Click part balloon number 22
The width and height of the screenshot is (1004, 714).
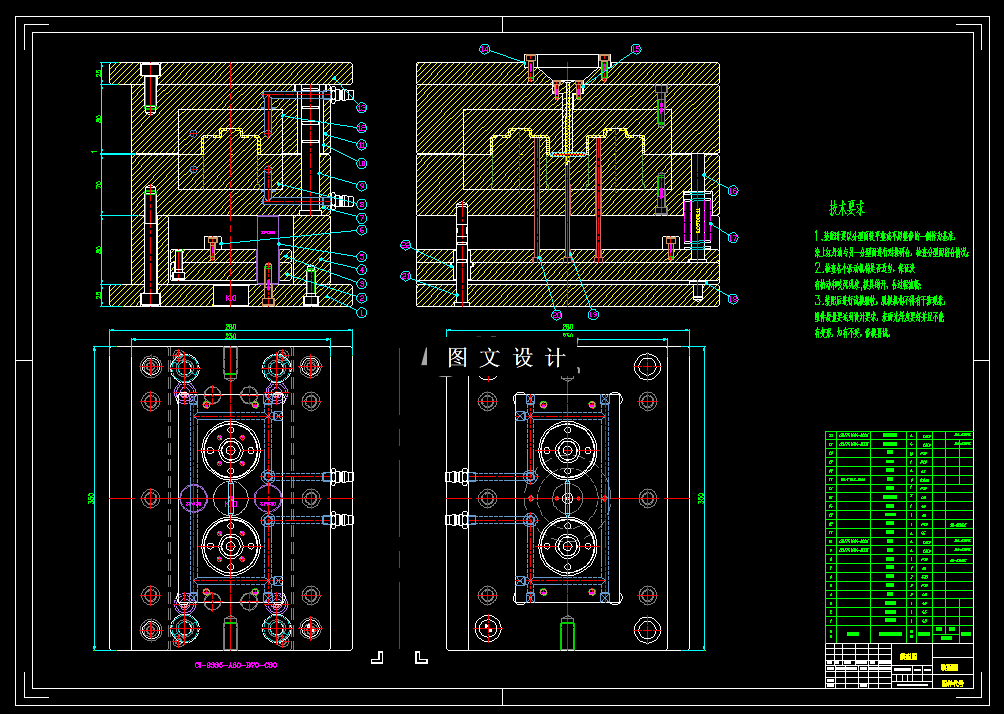[x=405, y=245]
